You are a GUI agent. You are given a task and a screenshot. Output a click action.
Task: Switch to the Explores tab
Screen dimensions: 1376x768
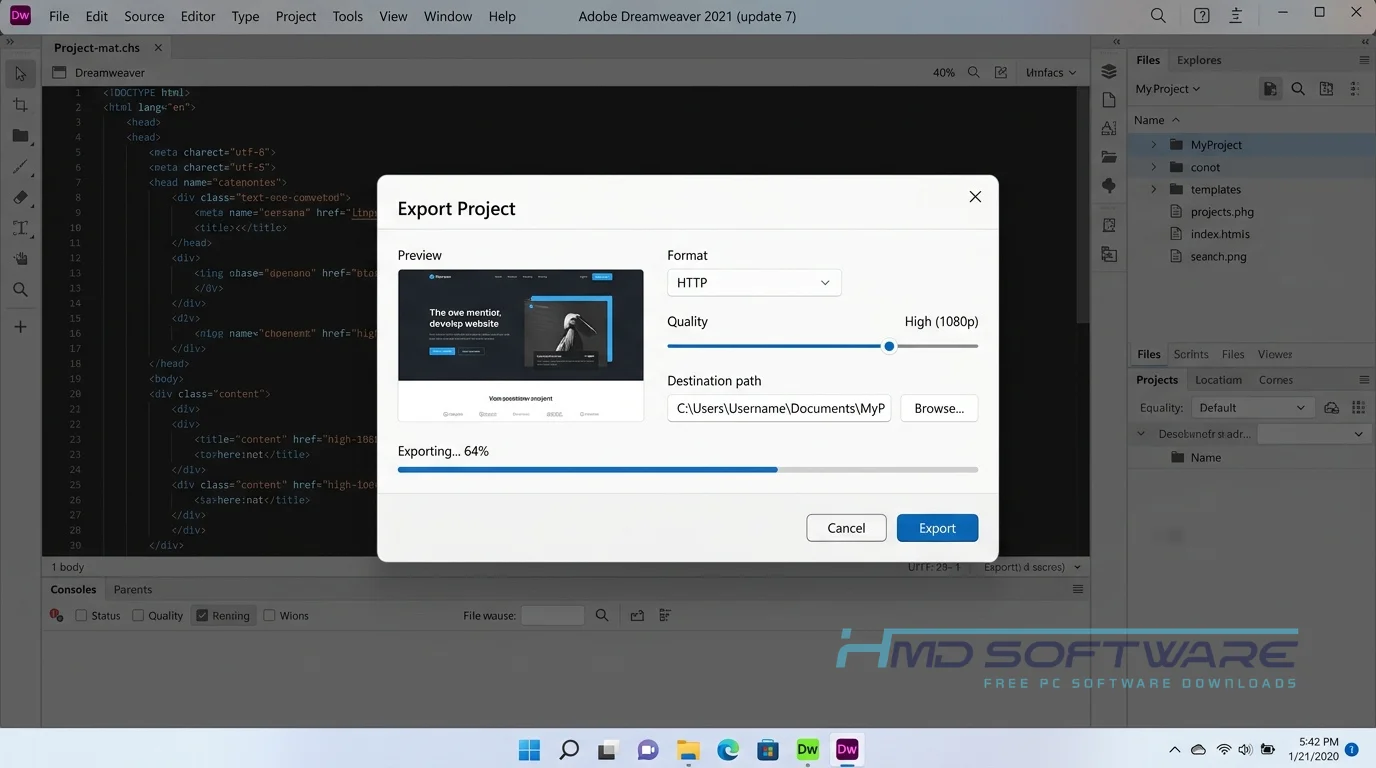(1199, 60)
